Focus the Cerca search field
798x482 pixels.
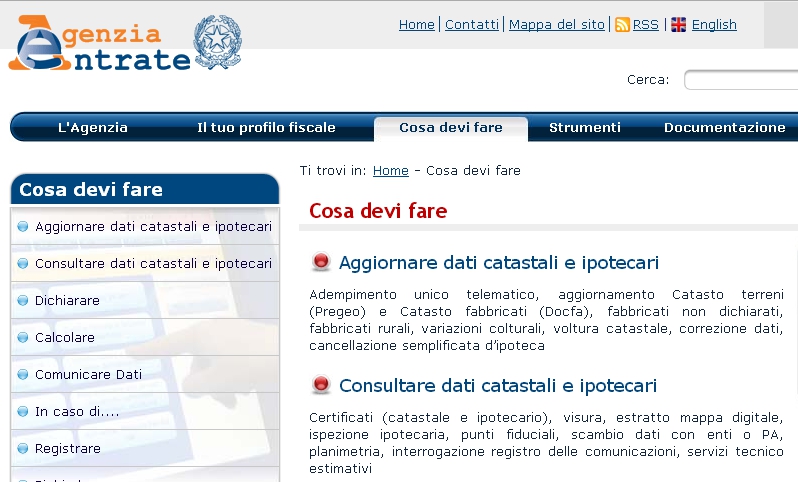tap(740, 80)
